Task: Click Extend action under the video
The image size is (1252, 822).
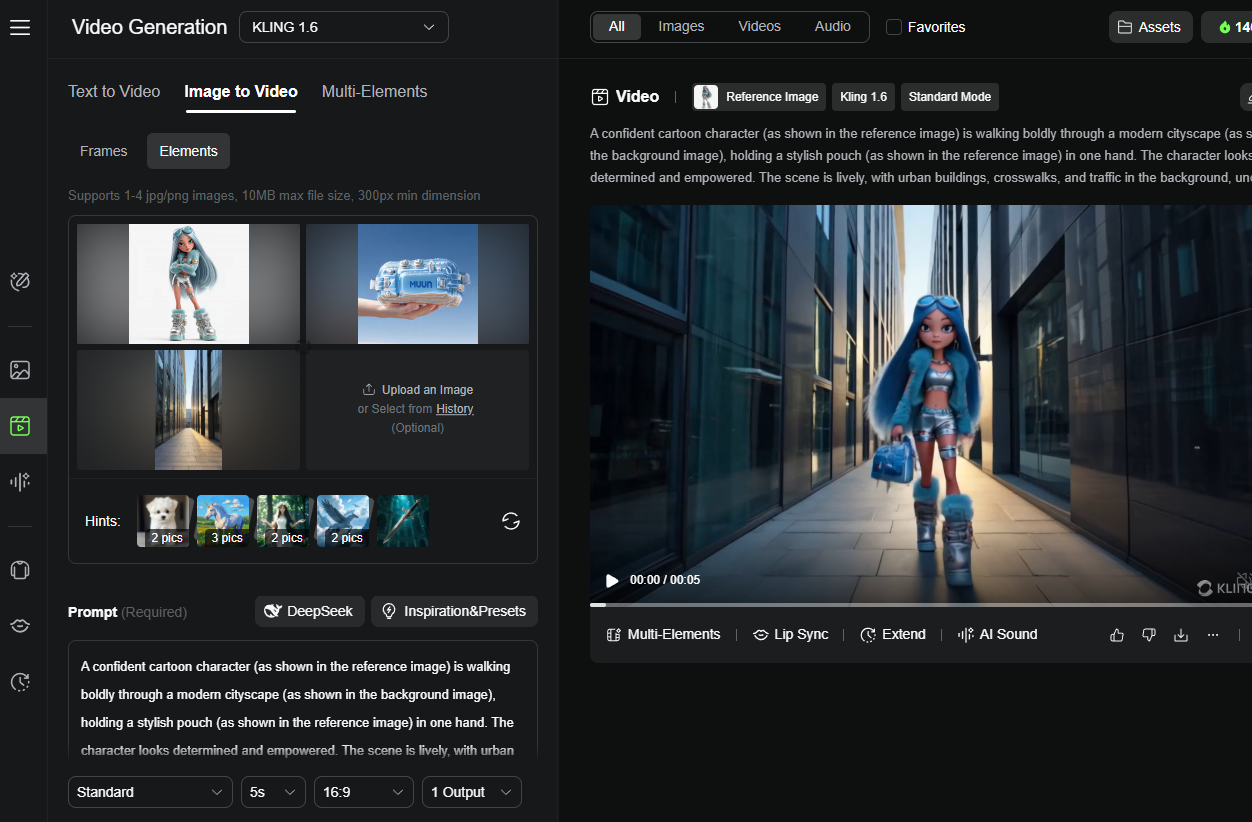Action: tap(893, 635)
